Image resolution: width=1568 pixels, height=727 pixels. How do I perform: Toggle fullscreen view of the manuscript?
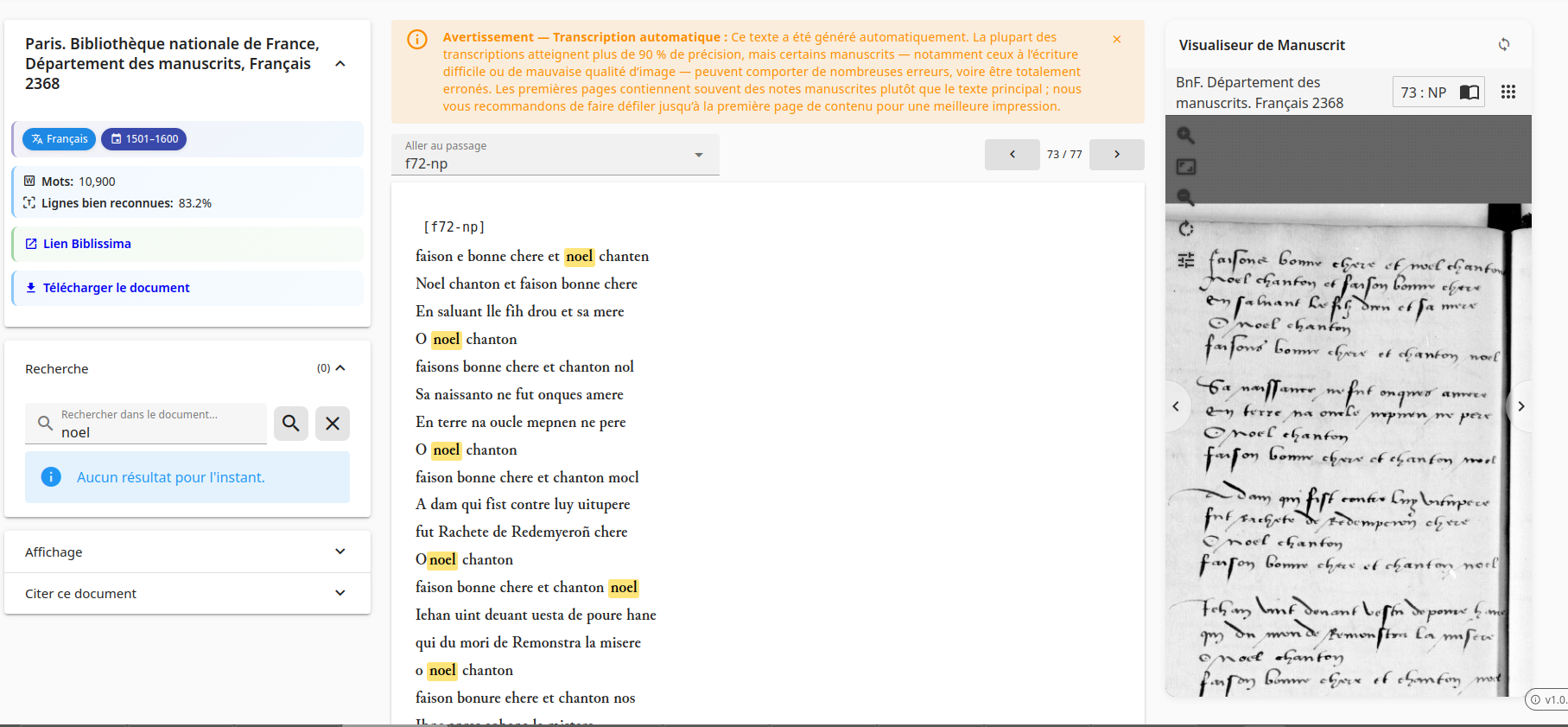[1186, 167]
